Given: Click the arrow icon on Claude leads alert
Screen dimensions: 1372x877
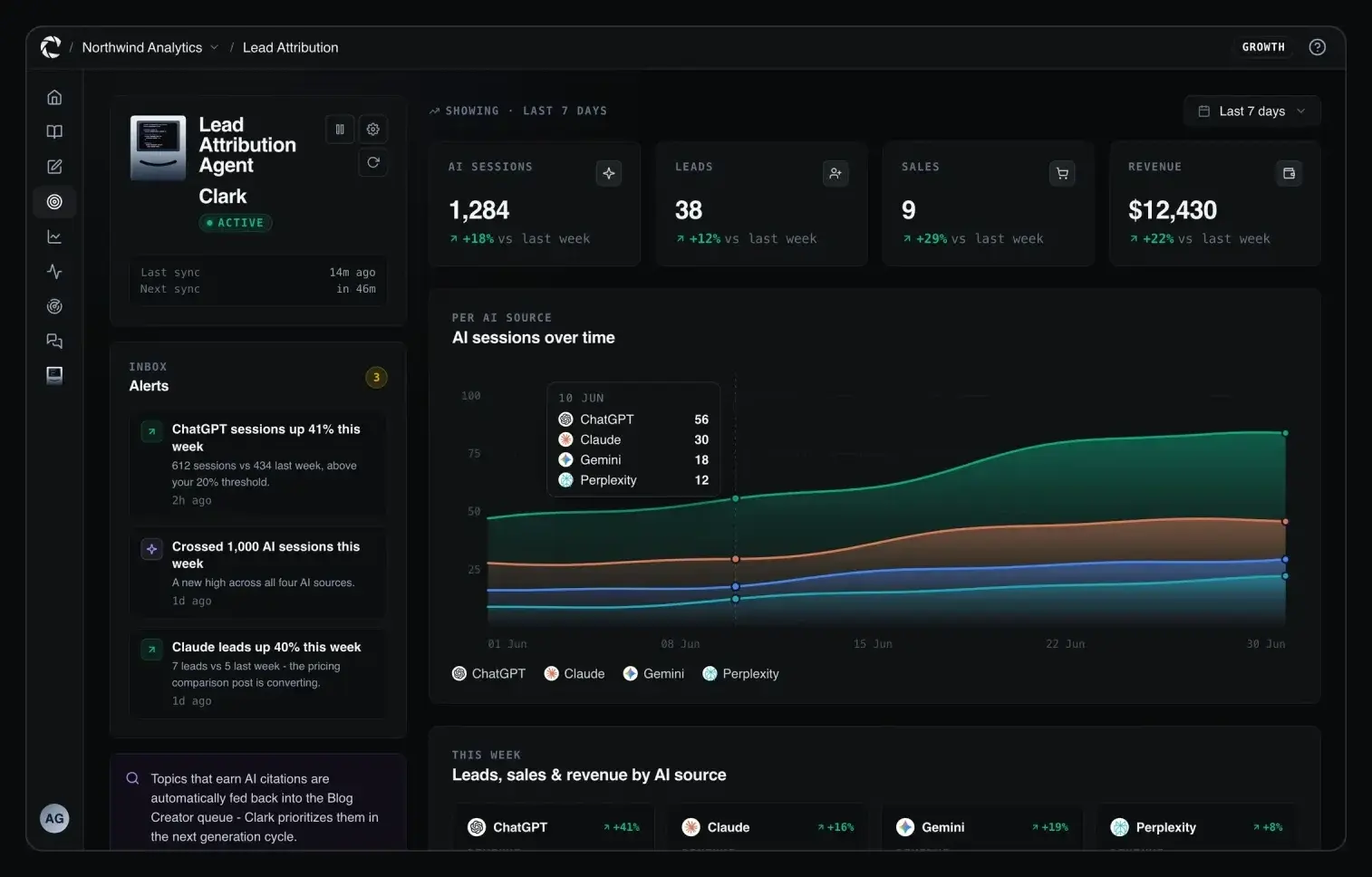Looking at the screenshot, I should (x=151, y=650).
